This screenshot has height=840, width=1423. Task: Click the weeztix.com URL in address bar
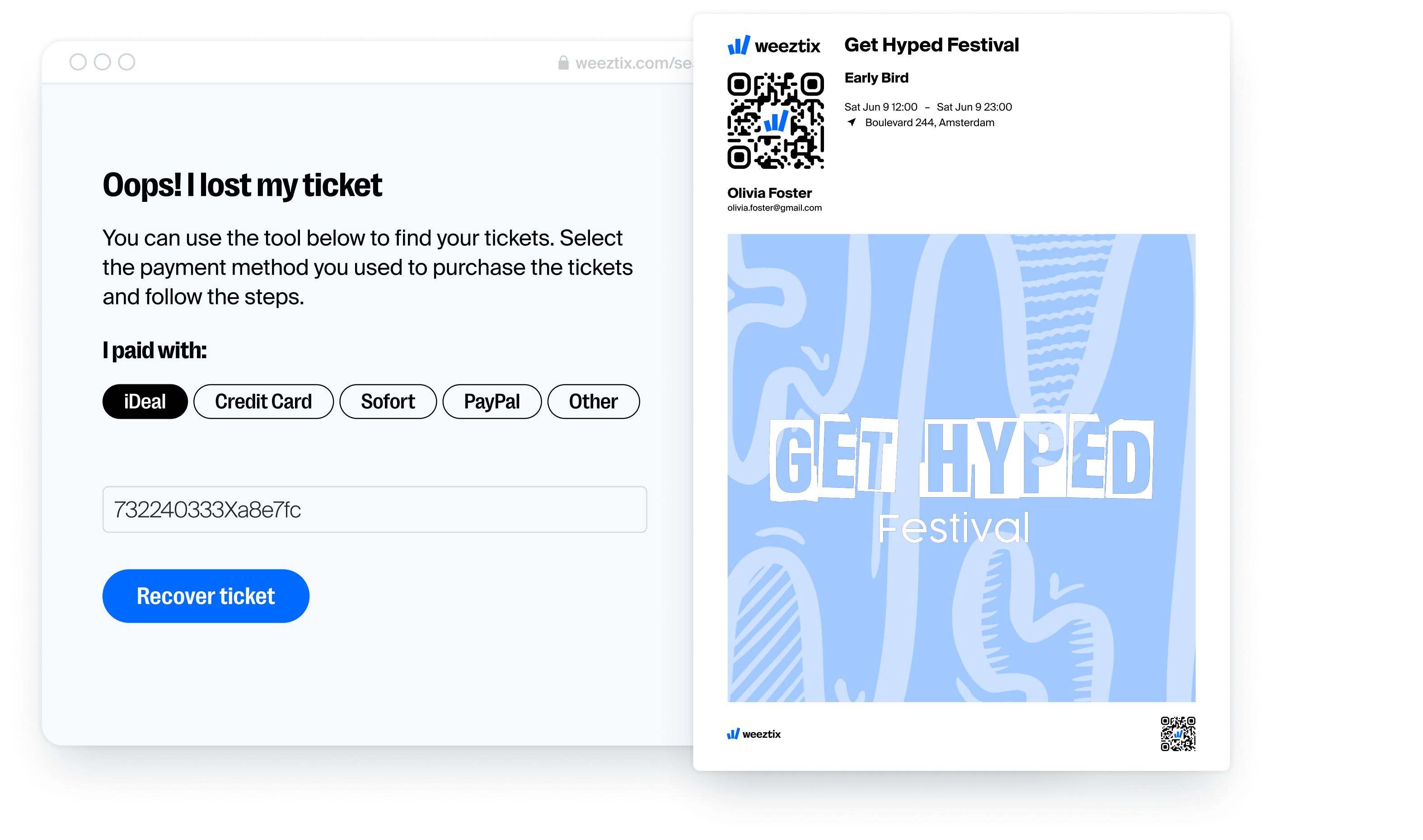point(634,63)
